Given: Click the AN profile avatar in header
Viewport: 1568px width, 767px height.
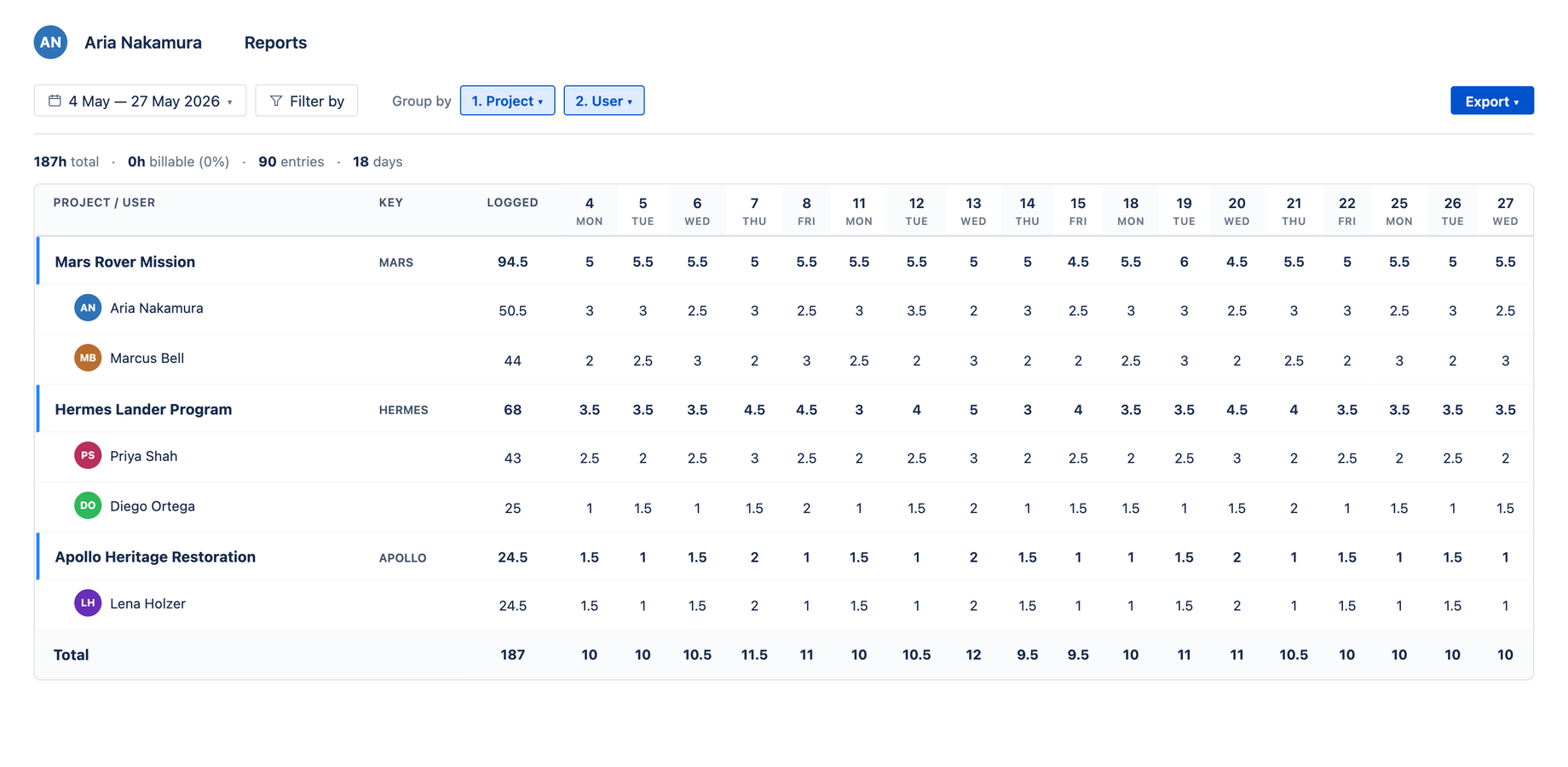Looking at the screenshot, I should click(50, 42).
